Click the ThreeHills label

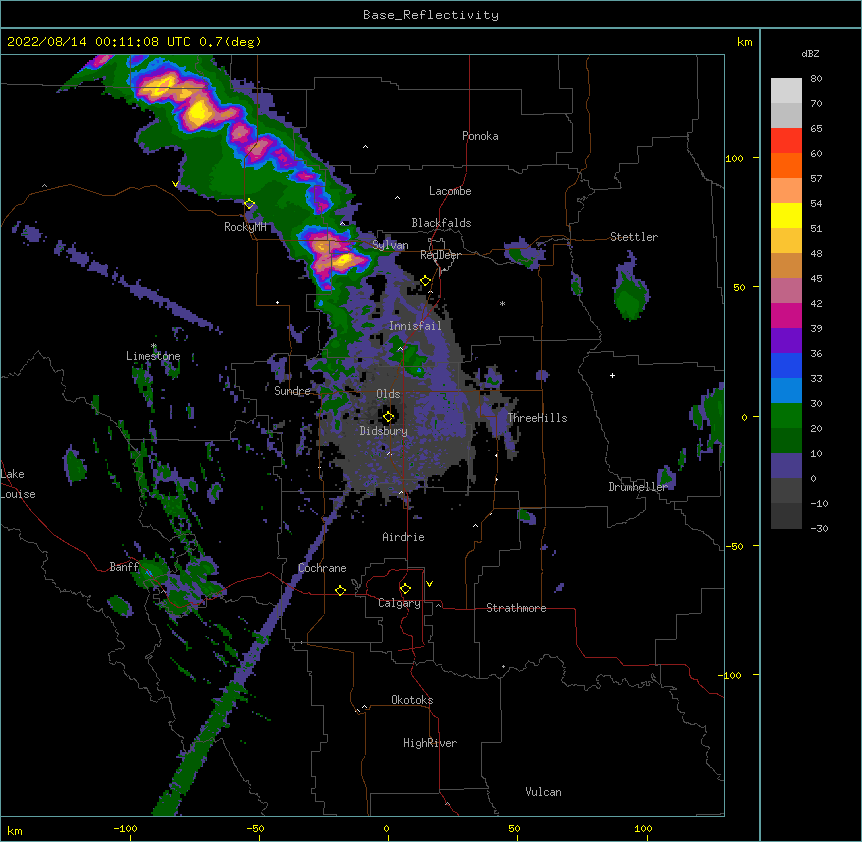(537, 418)
